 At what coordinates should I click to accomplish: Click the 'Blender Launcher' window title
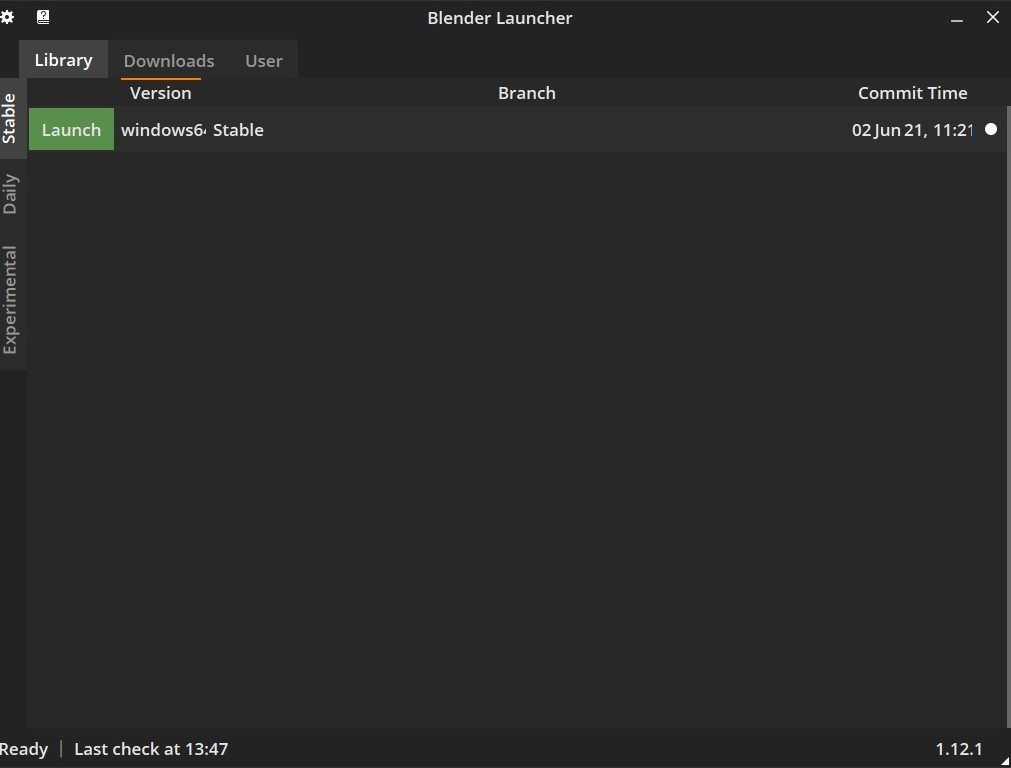[x=500, y=18]
